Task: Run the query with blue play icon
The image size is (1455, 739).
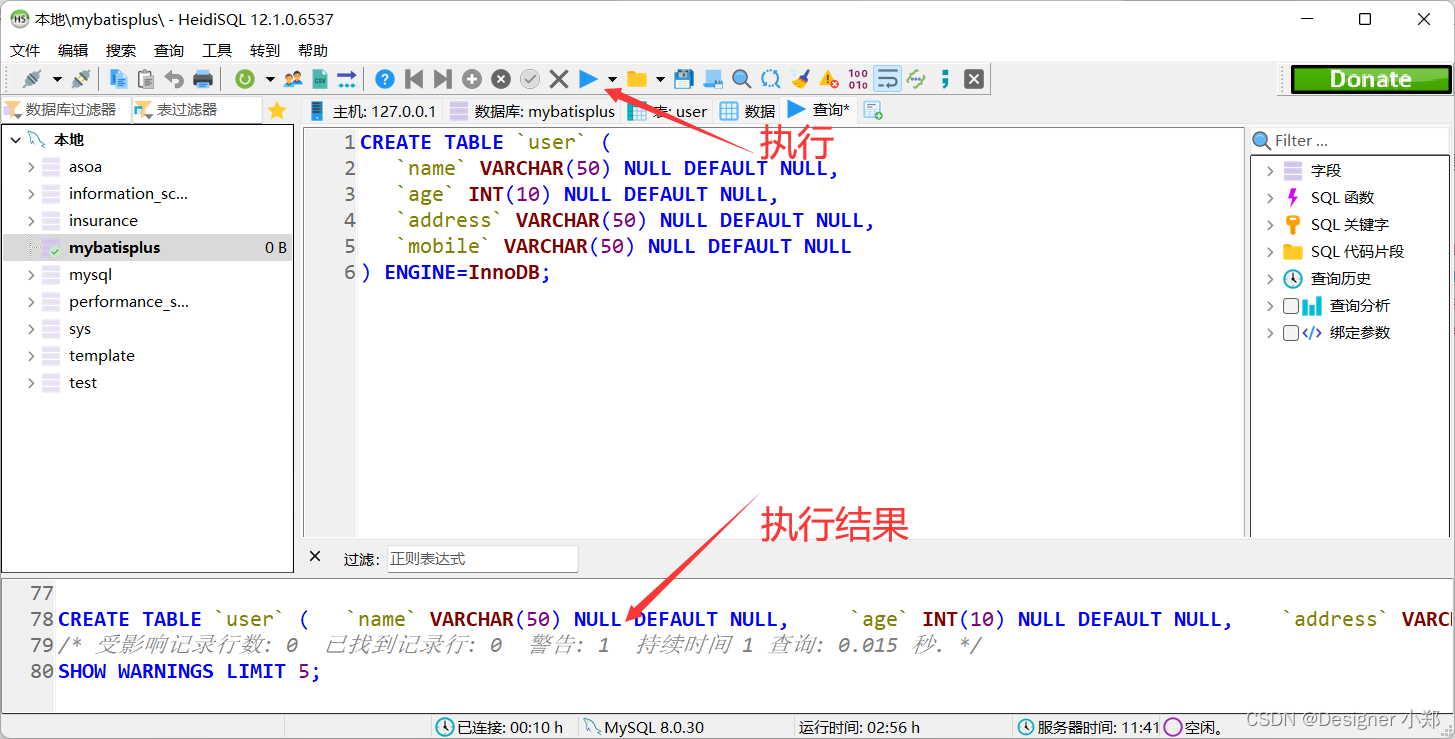Action: coord(588,79)
